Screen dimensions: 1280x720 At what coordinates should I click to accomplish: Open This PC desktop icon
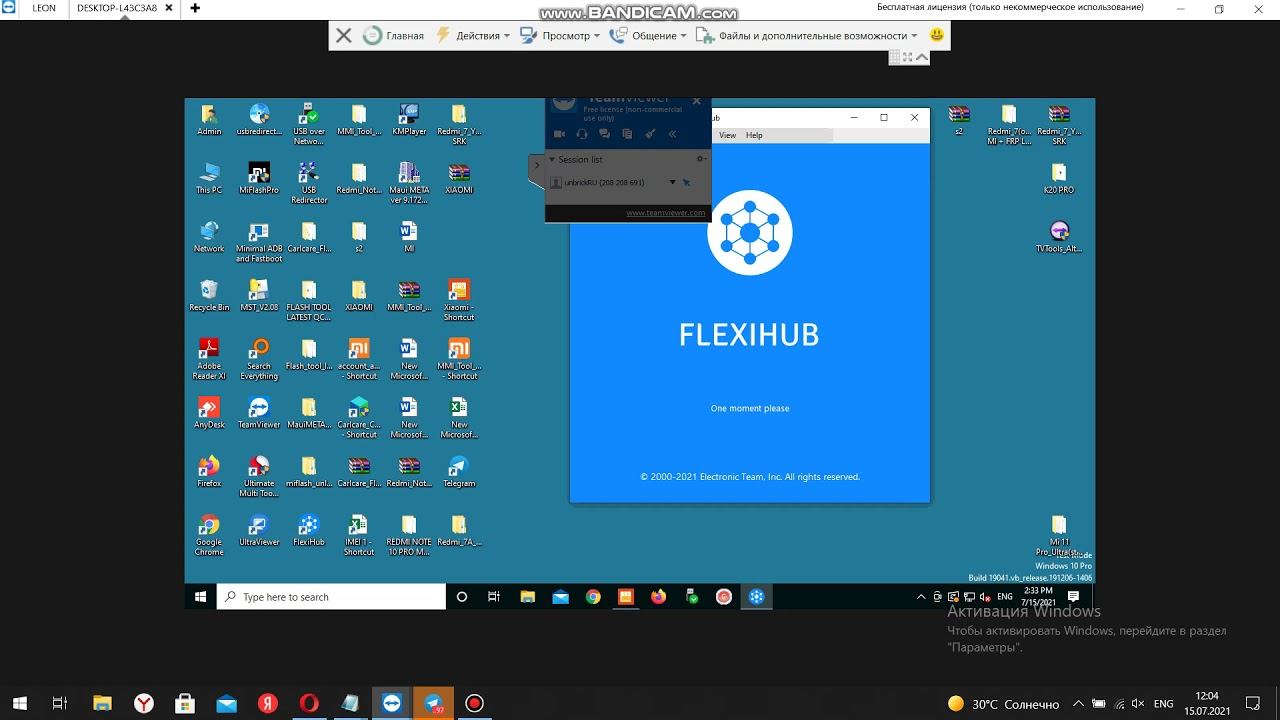pyautogui.click(x=209, y=178)
